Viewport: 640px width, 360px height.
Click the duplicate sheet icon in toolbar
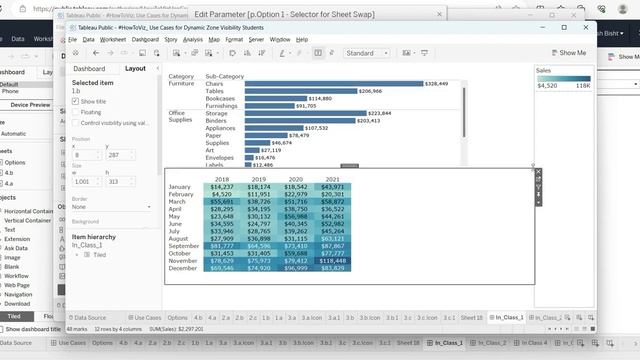pyautogui.click(x=195, y=53)
